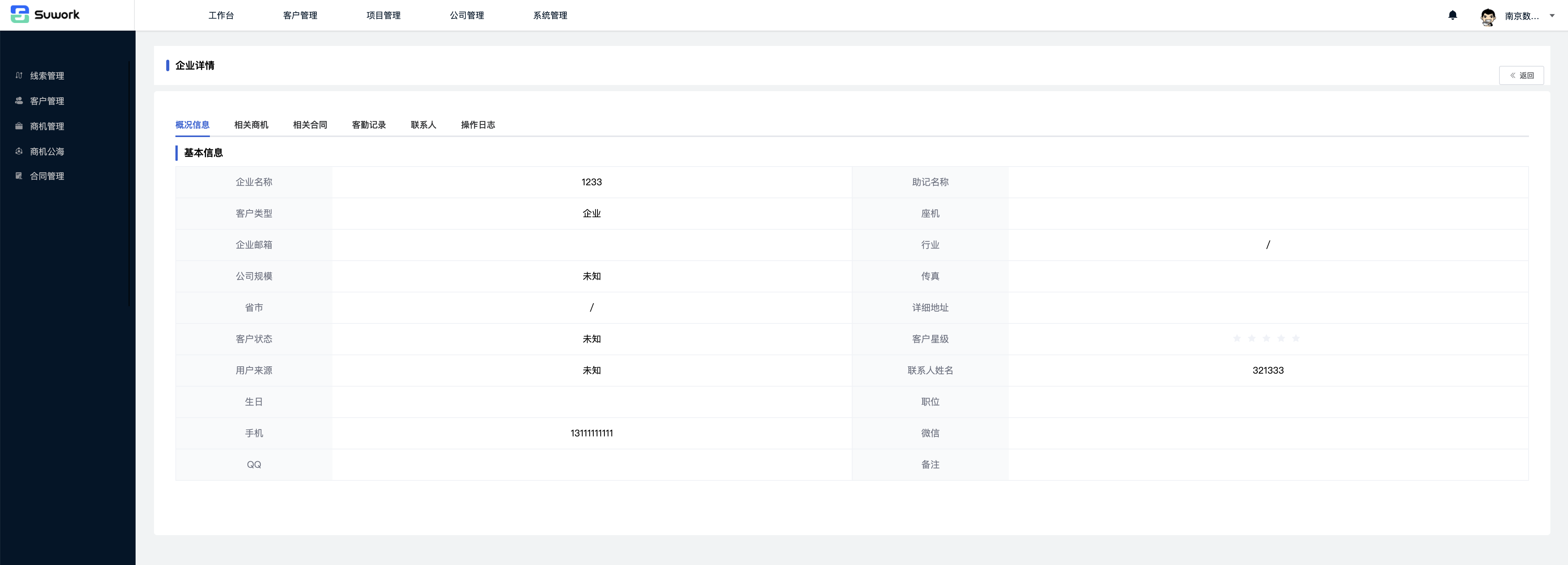Click the 座机 field label
The image size is (1568, 565).
930,214
